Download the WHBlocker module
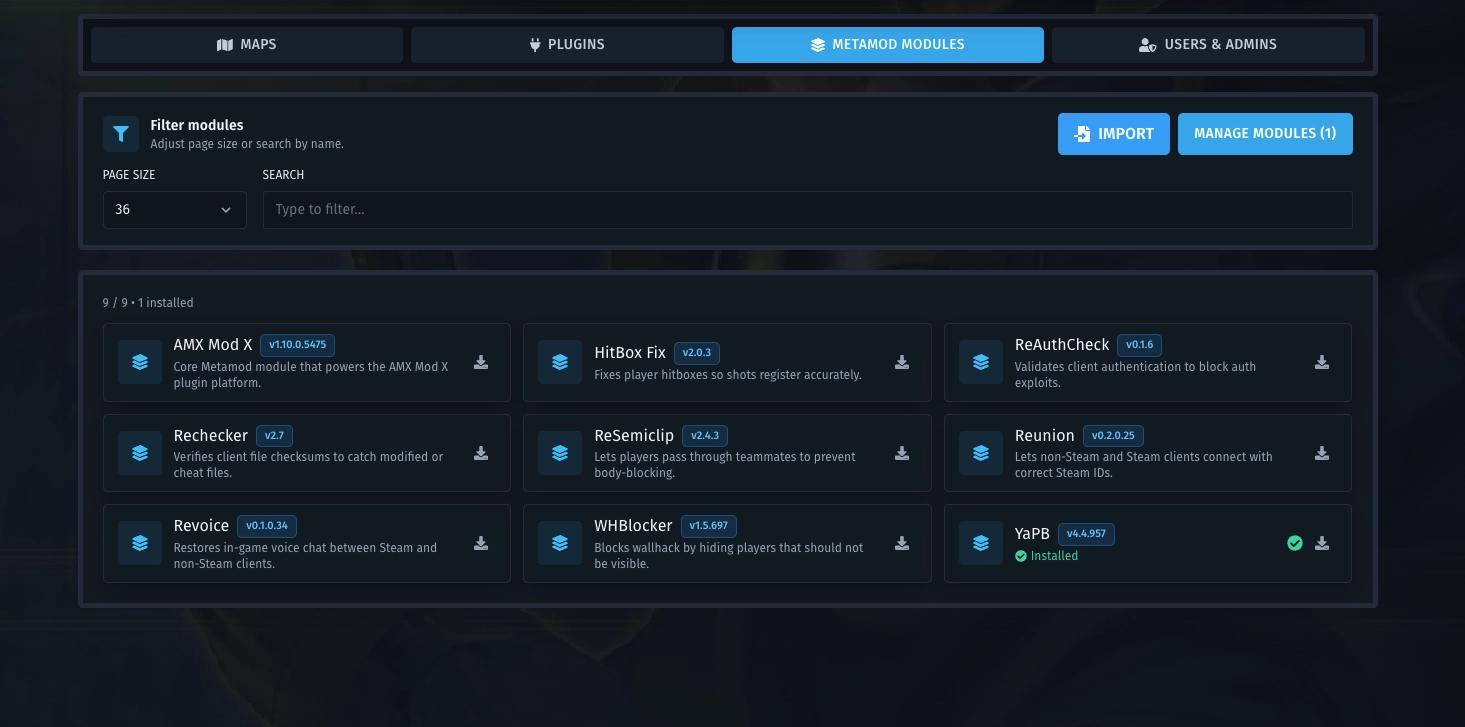The height and width of the screenshot is (727, 1465). click(x=902, y=543)
